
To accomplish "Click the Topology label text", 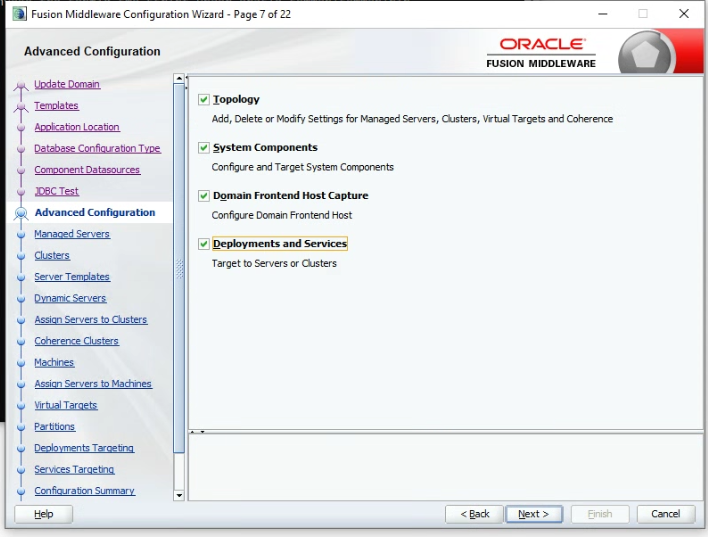I will [236, 99].
